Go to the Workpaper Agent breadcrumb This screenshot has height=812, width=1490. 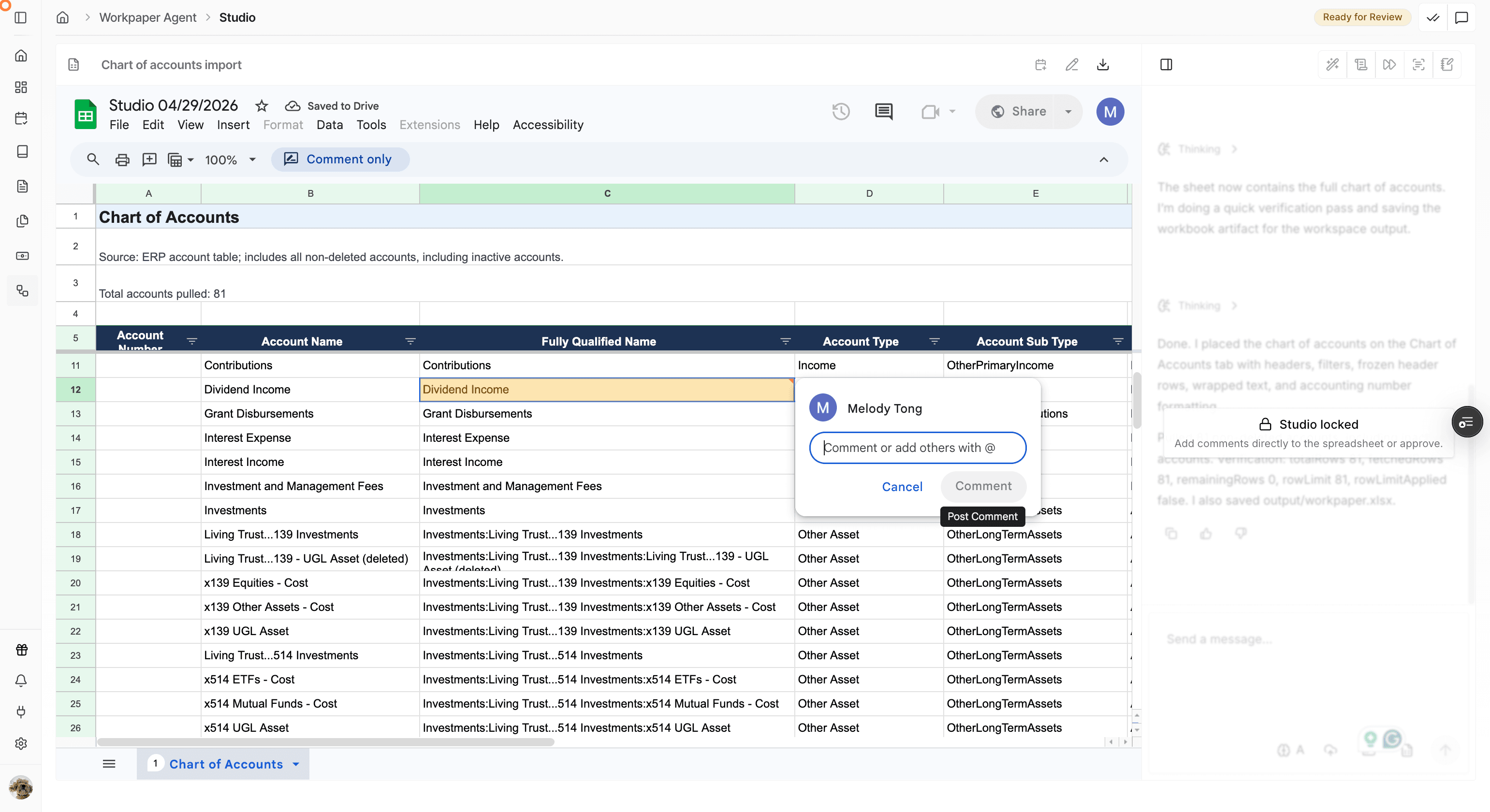click(147, 17)
